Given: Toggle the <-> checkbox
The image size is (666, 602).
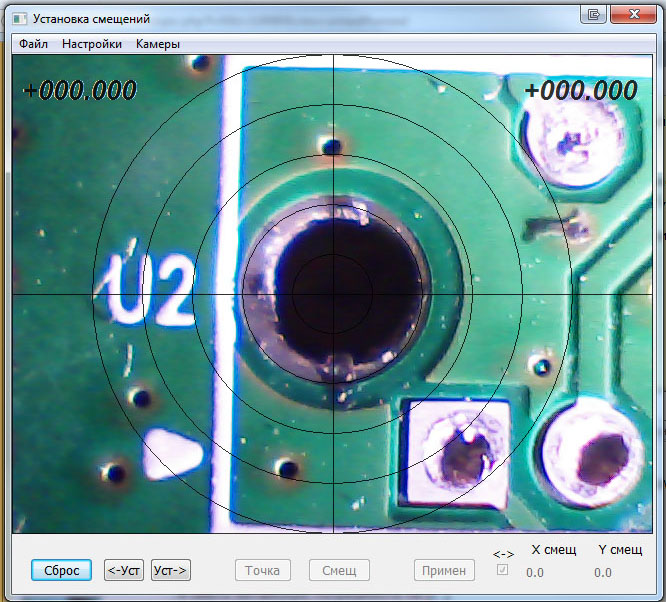Looking at the screenshot, I should pyautogui.click(x=502, y=569).
